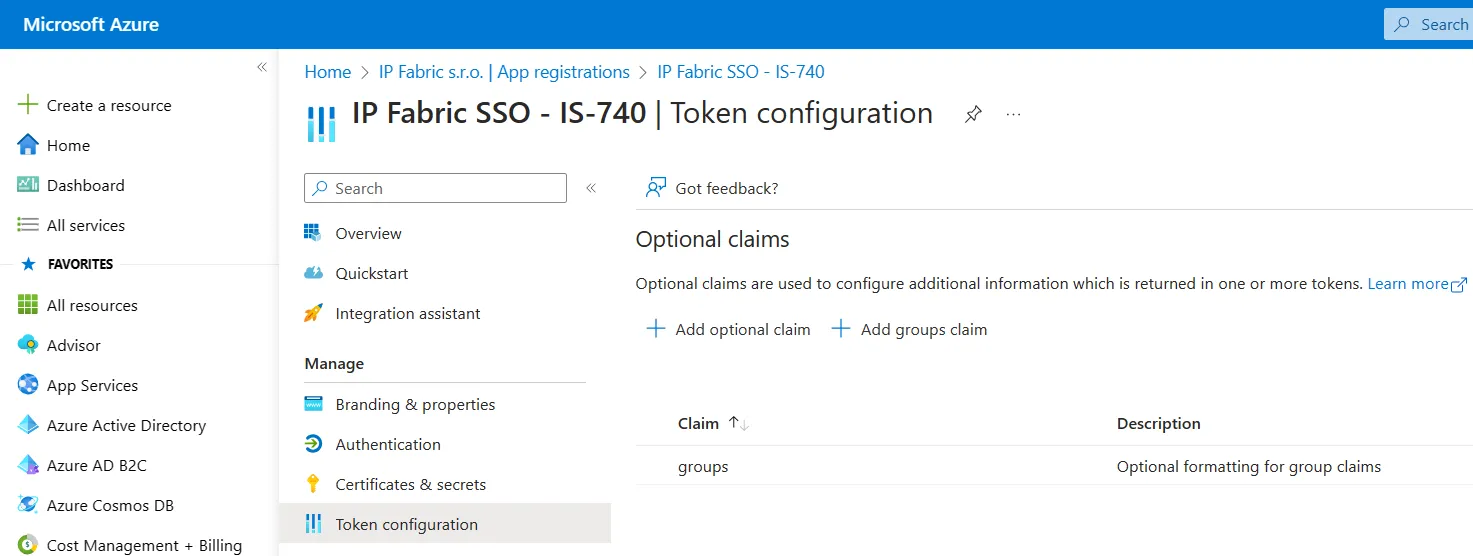Click the Advisor icon in sidebar
1473x556 pixels.
point(28,345)
